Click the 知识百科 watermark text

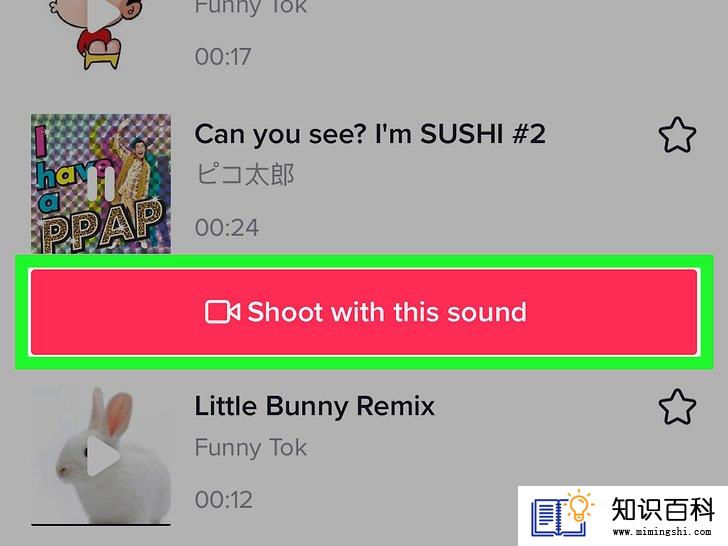tap(663, 509)
